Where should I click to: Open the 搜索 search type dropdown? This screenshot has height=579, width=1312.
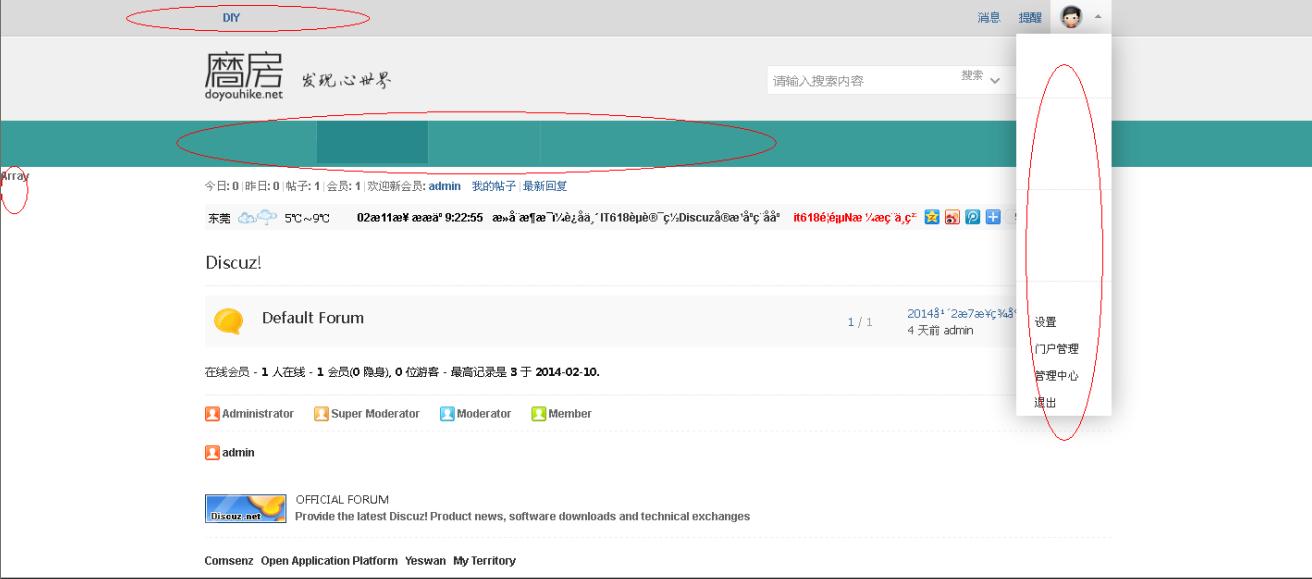tap(980, 77)
